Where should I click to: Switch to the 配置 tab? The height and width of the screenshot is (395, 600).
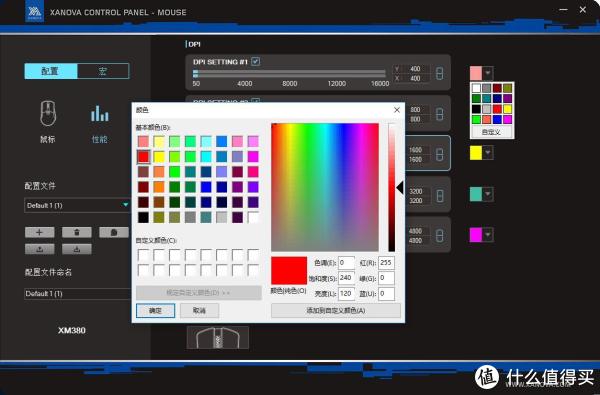(x=51, y=71)
